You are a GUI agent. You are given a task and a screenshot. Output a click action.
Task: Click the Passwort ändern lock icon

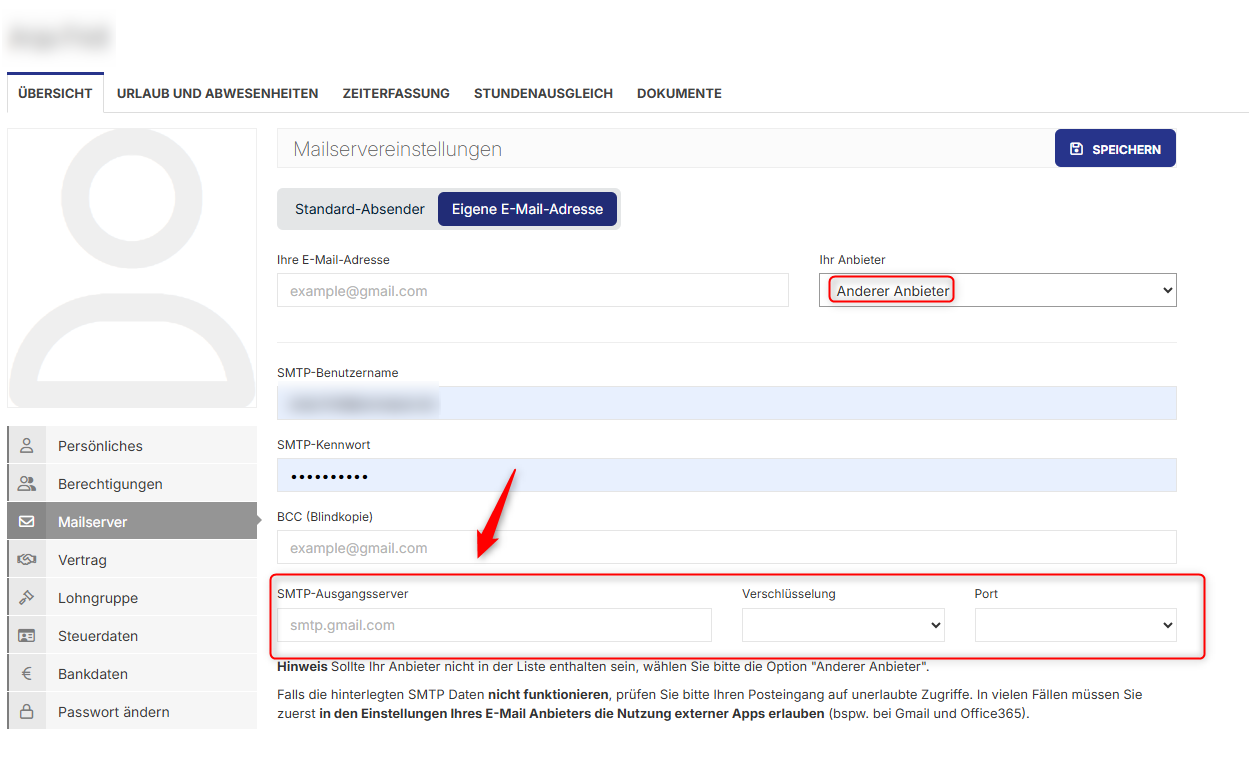26,710
